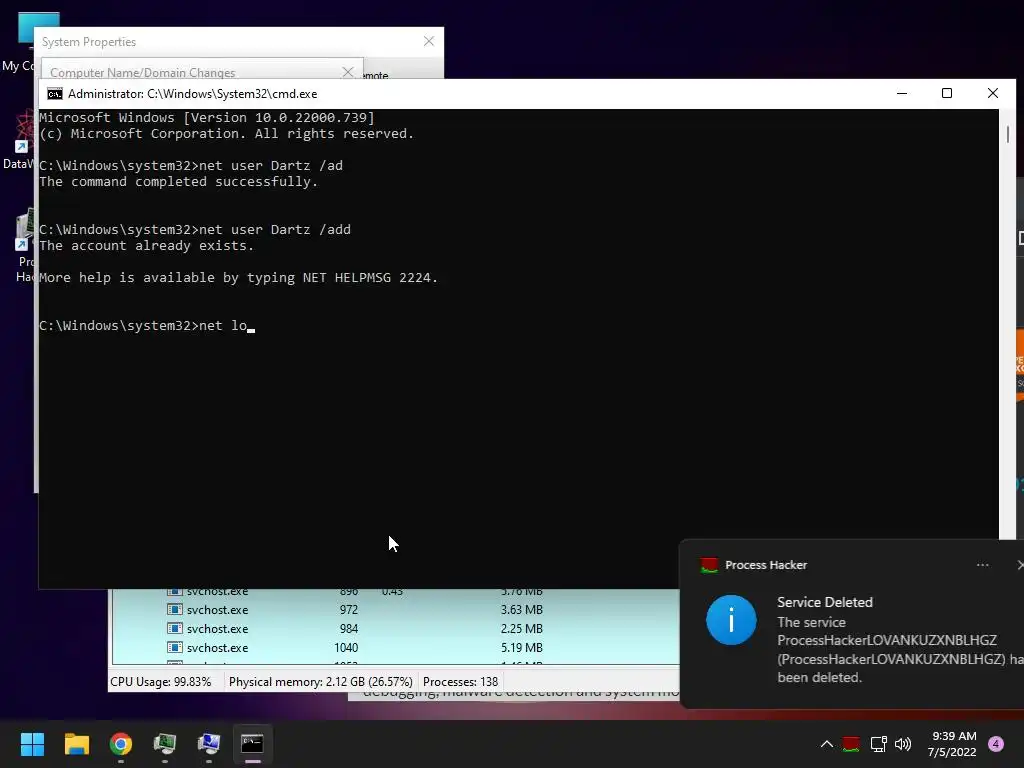This screenshot has height=768, width=1024.
Task: Open notification count badge
Action: click(x=996, y=744)
